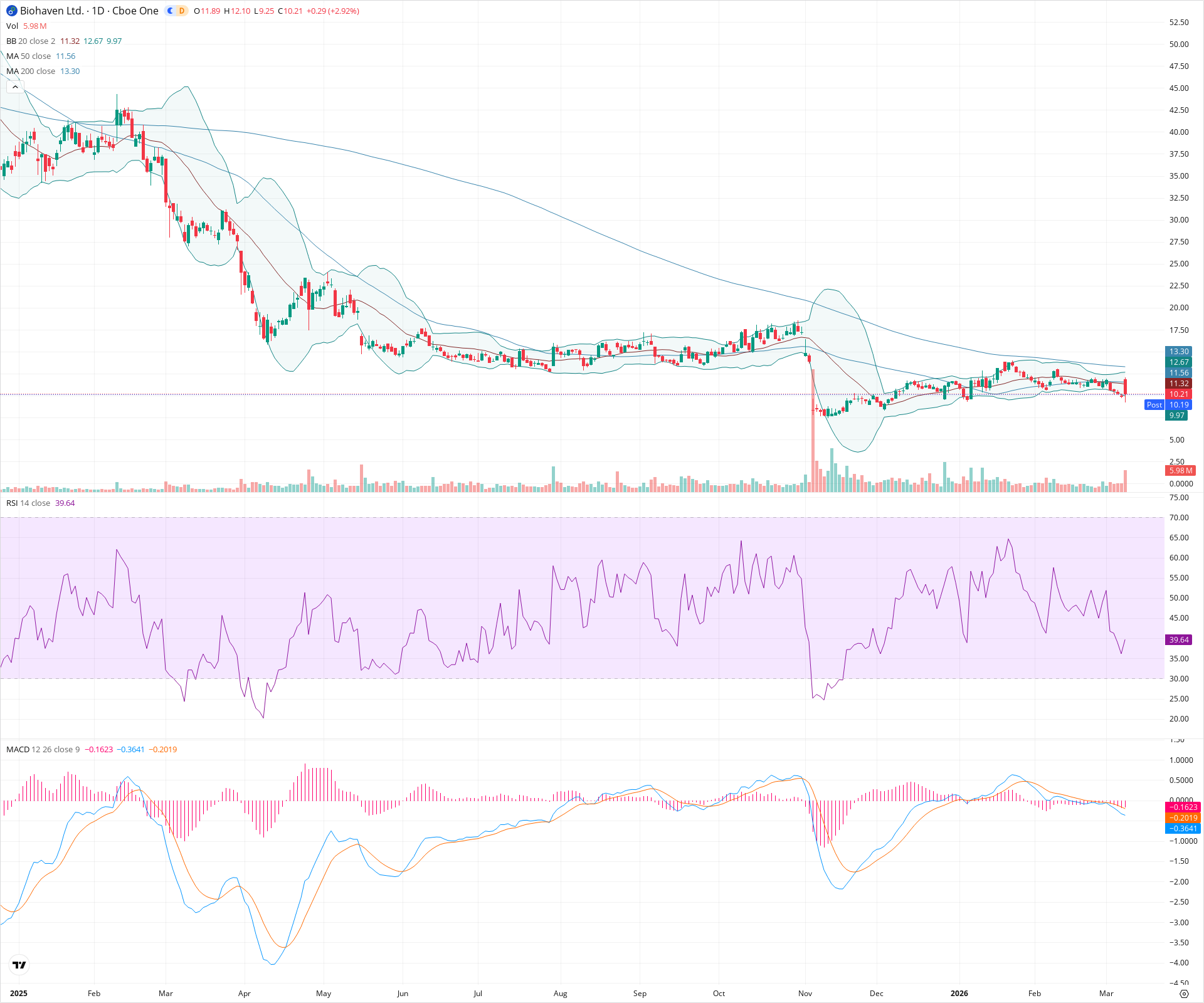This screenshot has width=1204, height=1003.
Task: Click the red 10.21 current price label
Action: click(x=1179, y=394)
